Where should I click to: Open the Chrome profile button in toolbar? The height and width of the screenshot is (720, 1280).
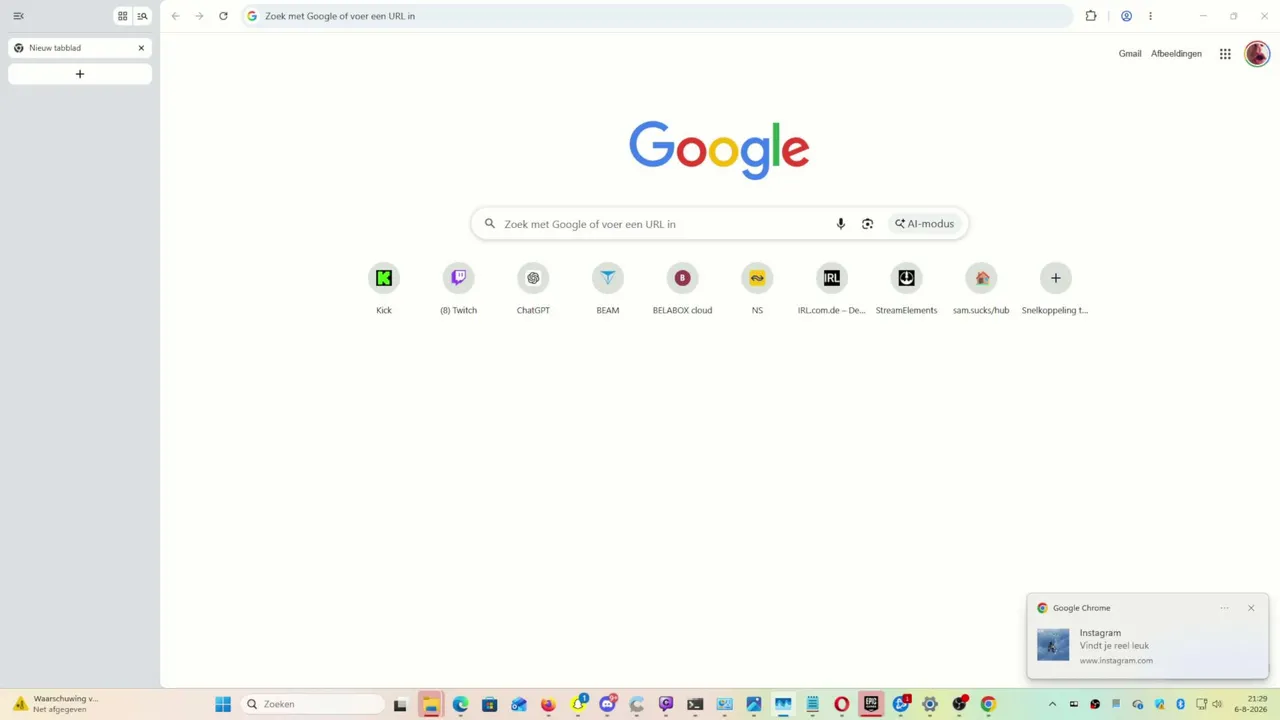click(1126, 16)
